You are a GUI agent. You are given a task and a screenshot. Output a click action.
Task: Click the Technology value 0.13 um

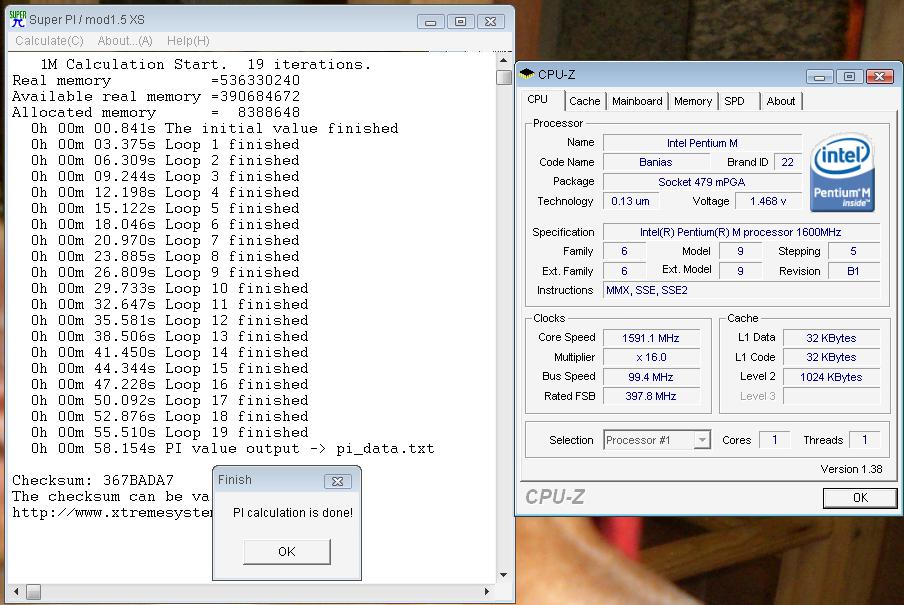(x=630, y=201)
